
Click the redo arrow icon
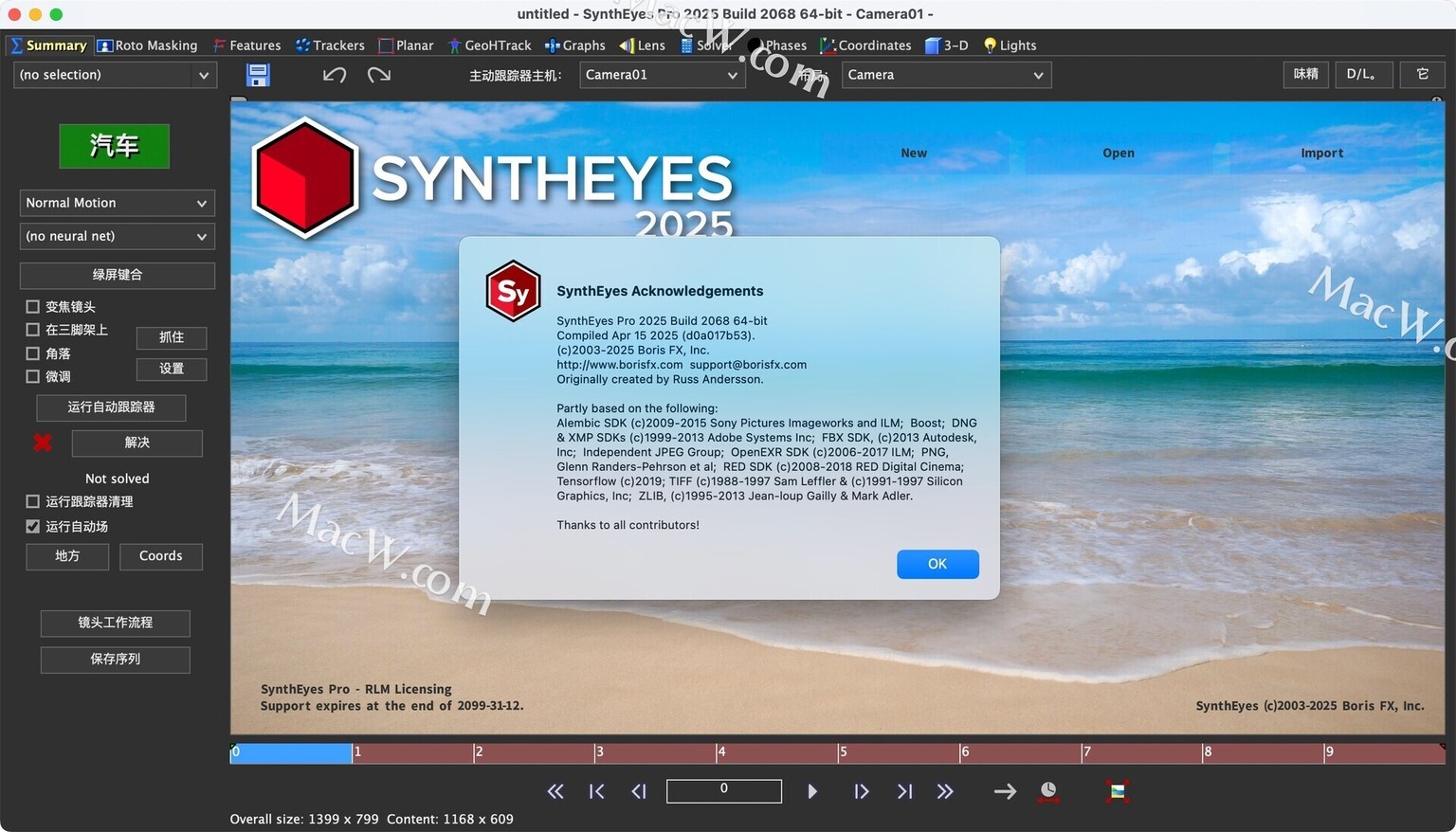(x=379, y=75)
